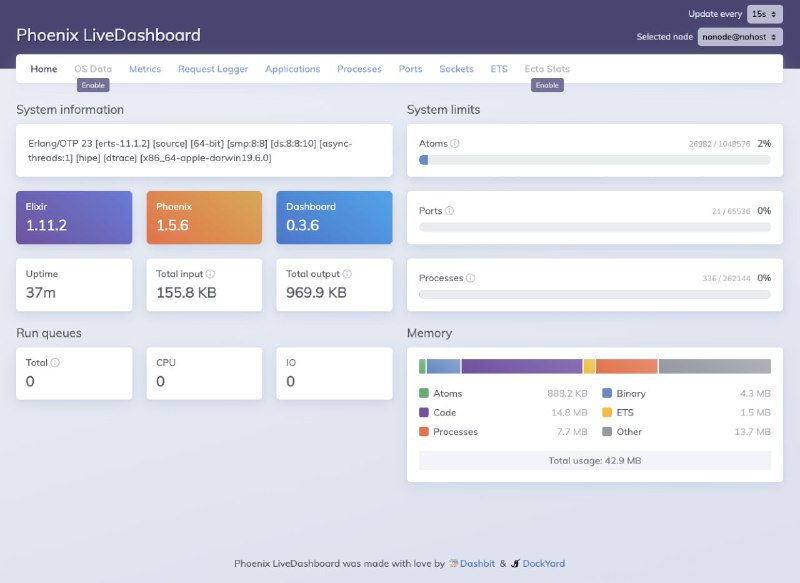Open the Applications tab
The image size is (800, 583).
(x=292, y=69)
